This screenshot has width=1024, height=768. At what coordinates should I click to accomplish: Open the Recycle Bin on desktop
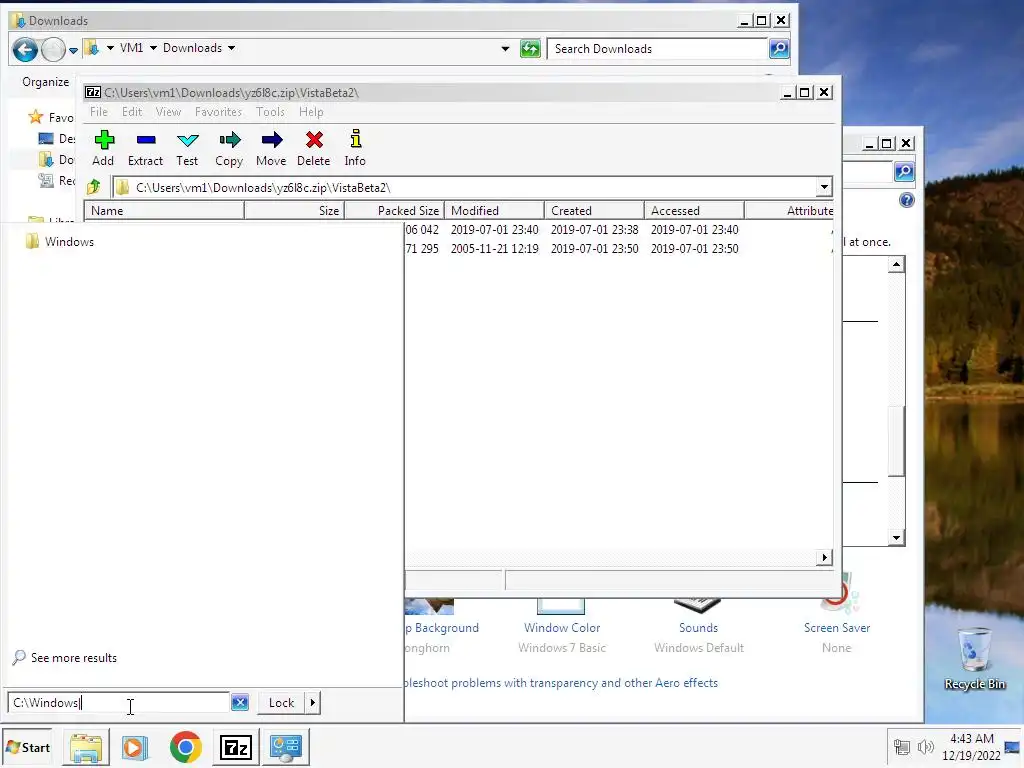974,658
